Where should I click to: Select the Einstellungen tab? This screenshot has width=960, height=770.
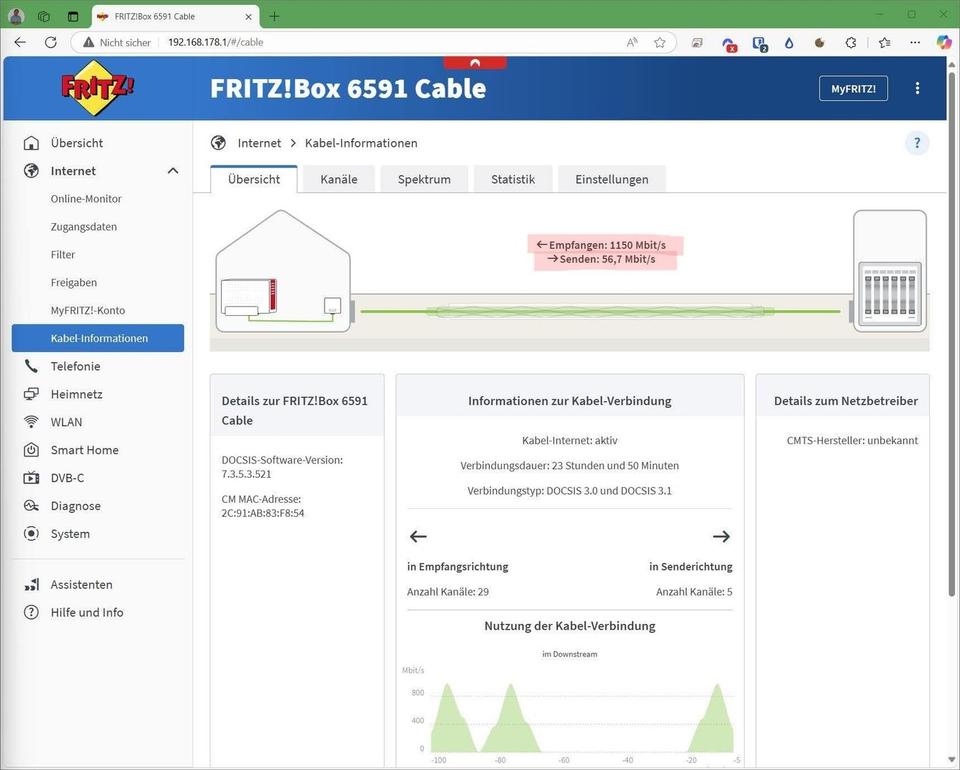tap(611, 179)
